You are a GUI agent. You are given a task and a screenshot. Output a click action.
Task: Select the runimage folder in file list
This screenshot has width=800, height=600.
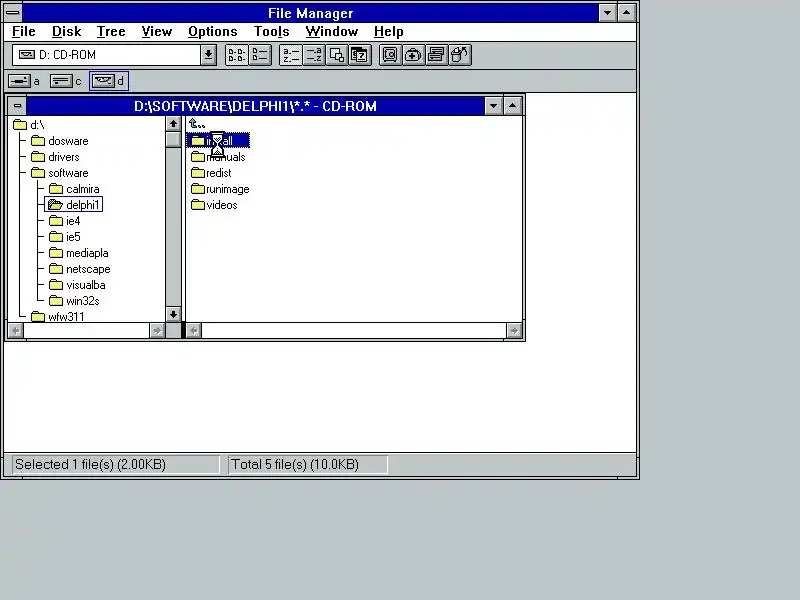tap(220, 189)
